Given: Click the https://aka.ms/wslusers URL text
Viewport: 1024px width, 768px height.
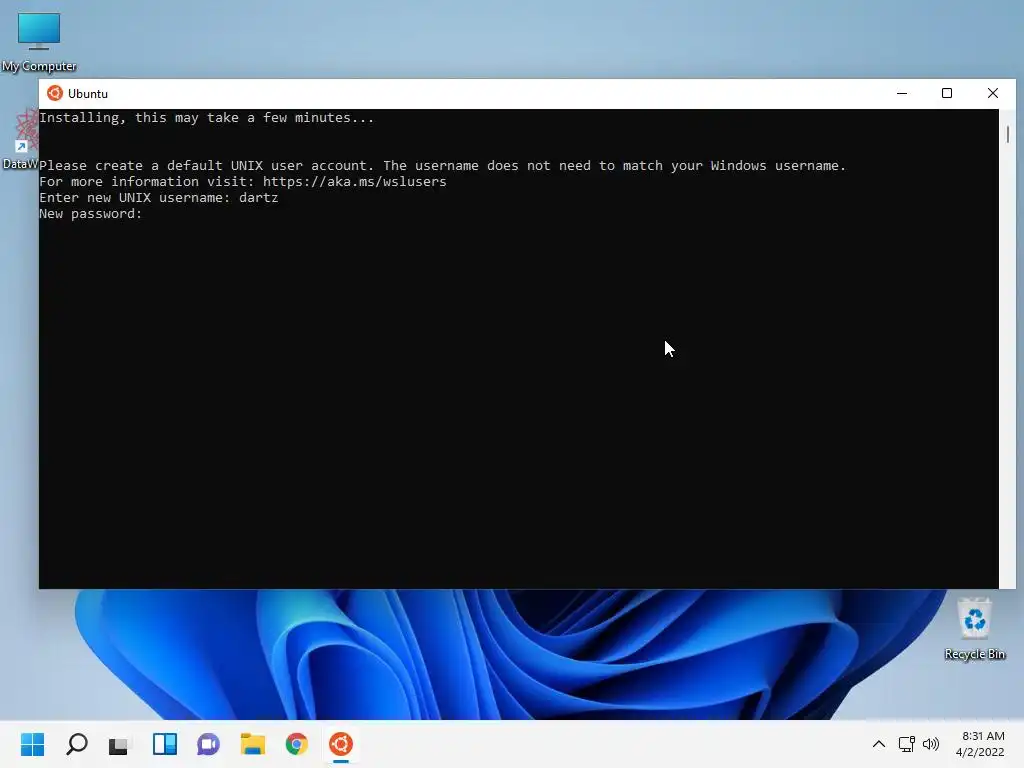Looking at the screenshot, I should point(355,182).
